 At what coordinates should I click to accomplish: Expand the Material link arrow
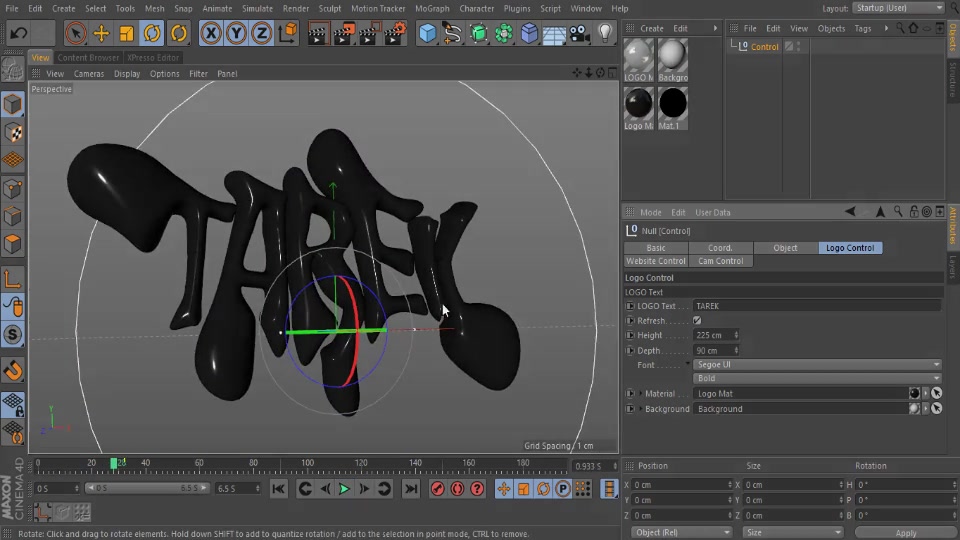[x=641, y=394]
